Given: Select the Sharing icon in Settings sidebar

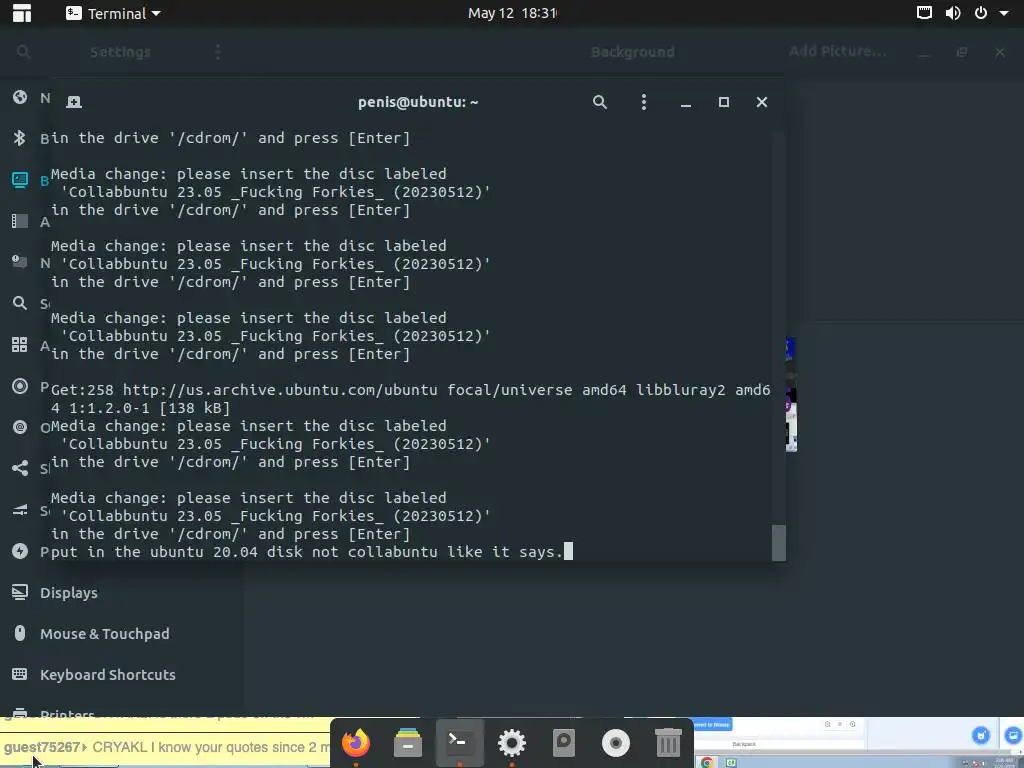Looking at the screenshot, I should (20, 468).
